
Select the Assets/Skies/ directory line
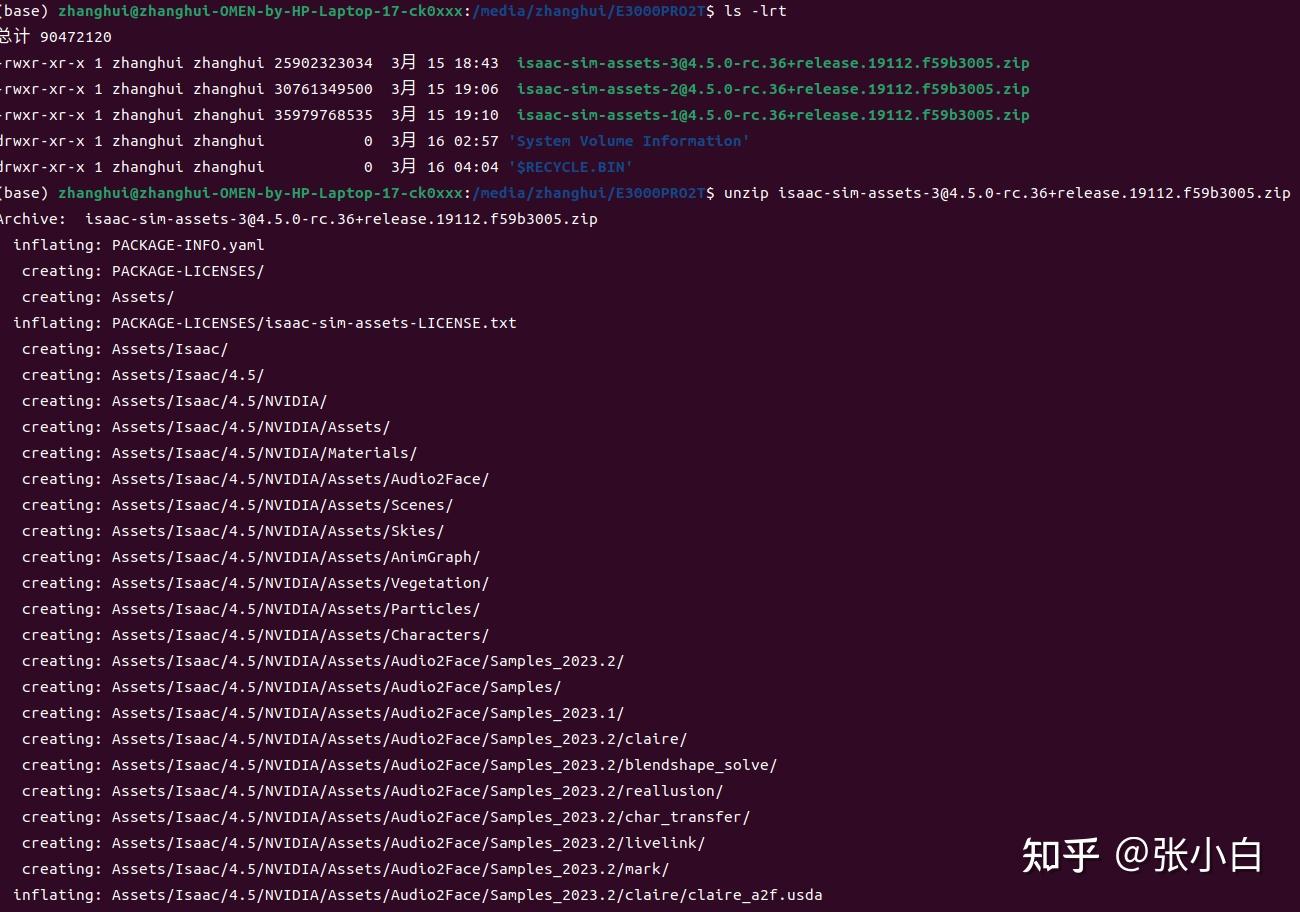pos(278,531)
